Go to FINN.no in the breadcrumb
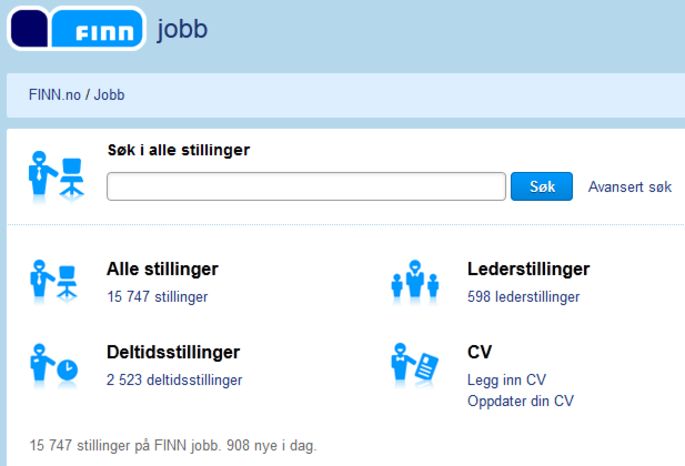 pyautogui.click(x=55, y=95)
